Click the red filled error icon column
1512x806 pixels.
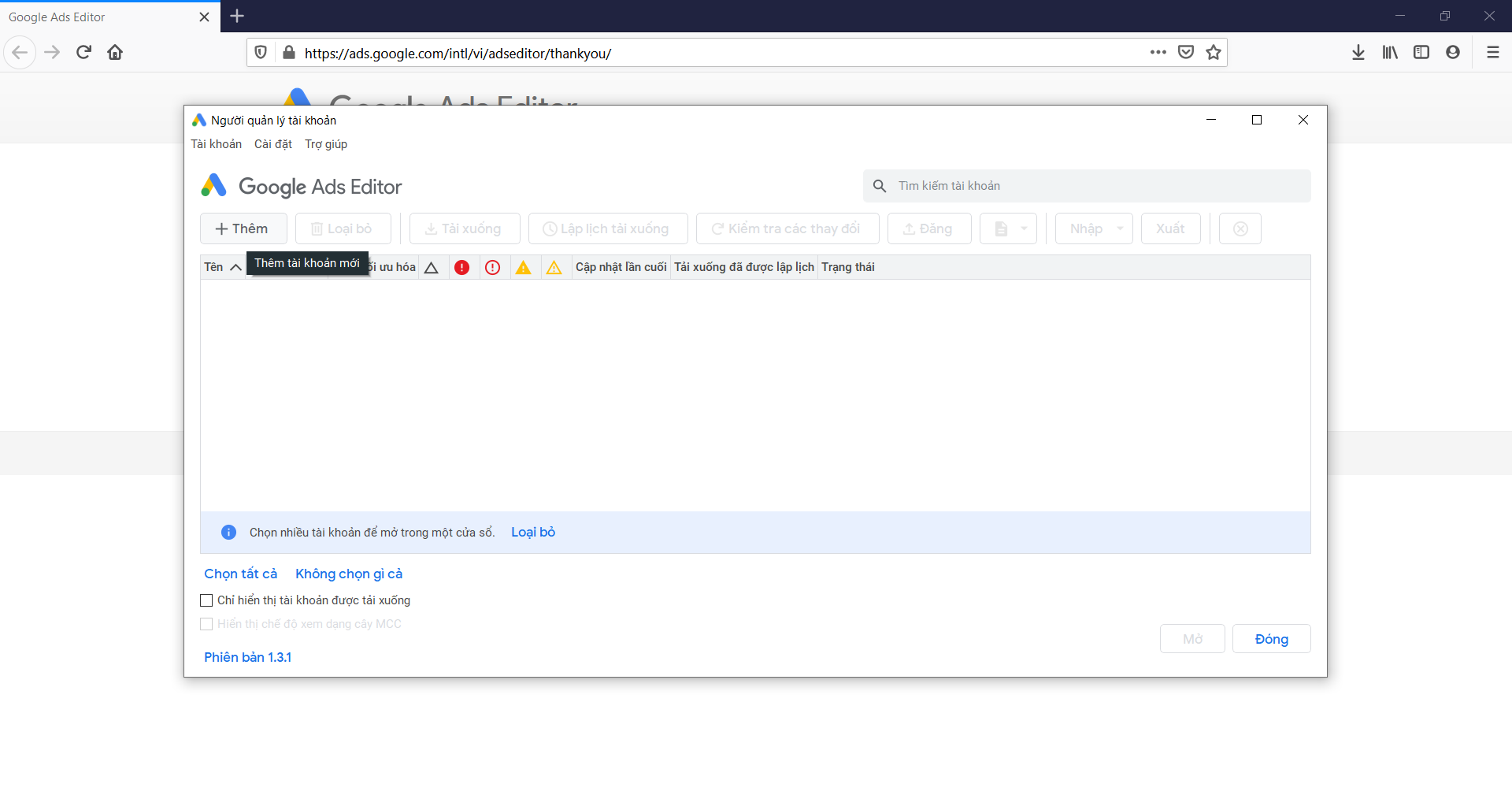click(x=462, y=268)
